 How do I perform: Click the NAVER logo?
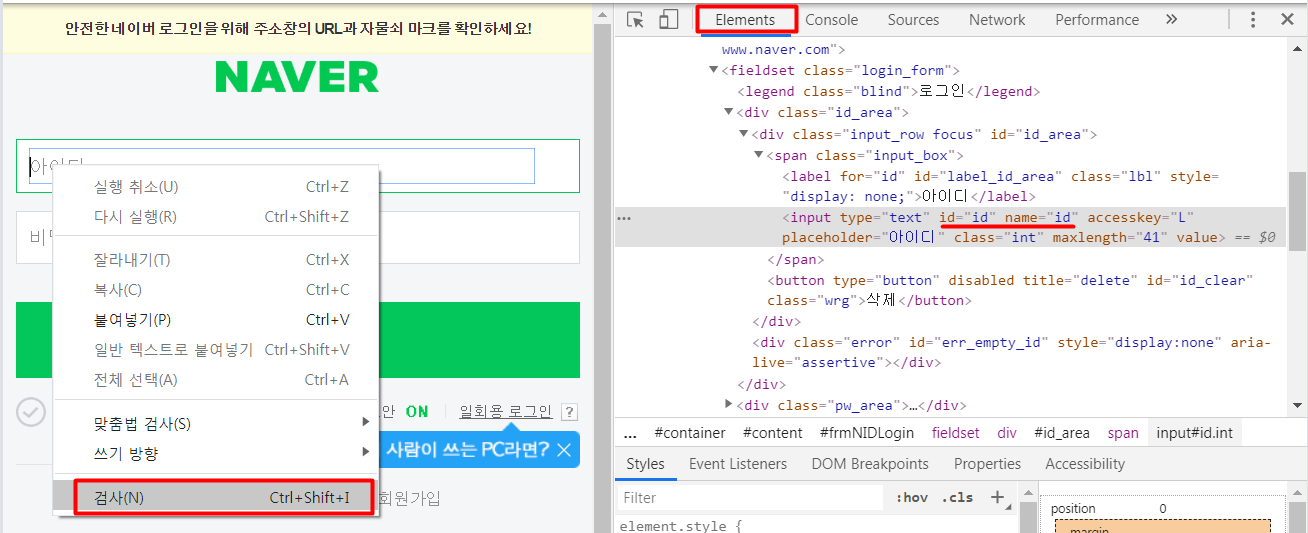pos(297,77)
